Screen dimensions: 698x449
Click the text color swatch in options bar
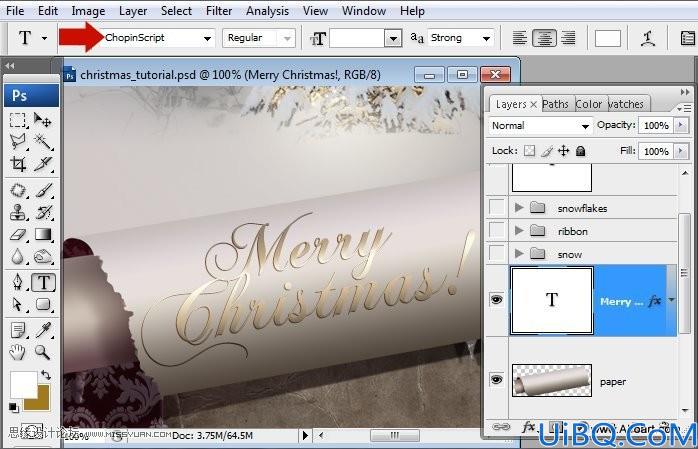(x=608, y=38)
